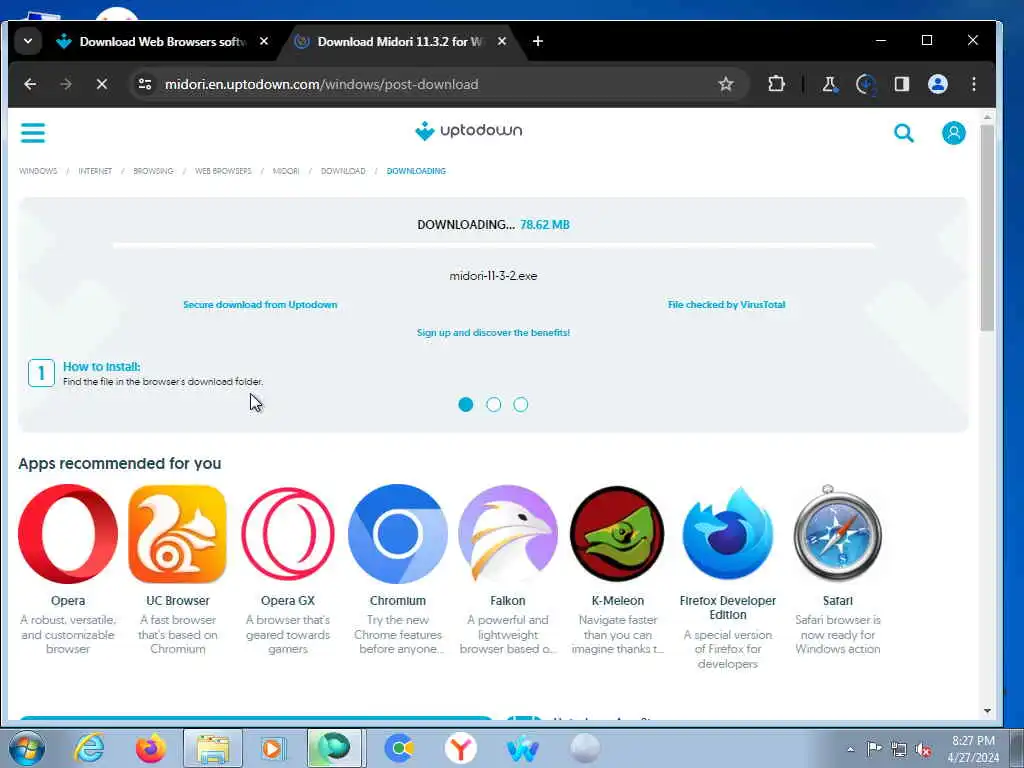Open the Chromium app icon
This screenshot has width=1024, height=768.
(x=398, y=534)
